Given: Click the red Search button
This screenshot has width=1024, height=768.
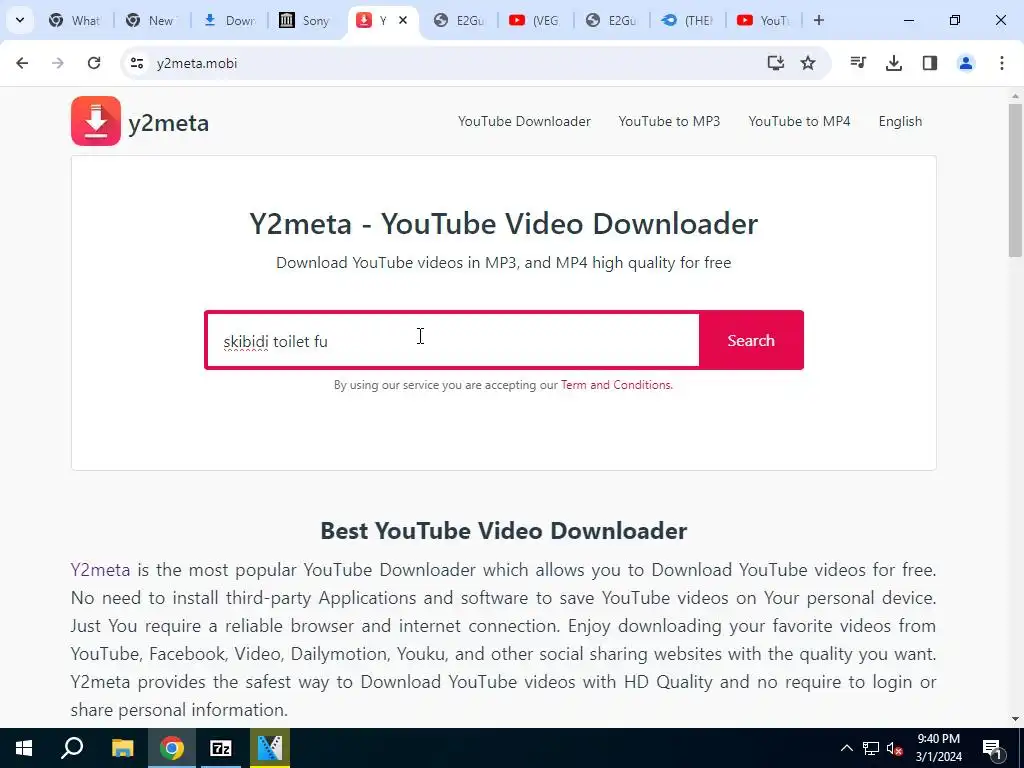Looking at the screenshot, I should click(x=751, y=340).
